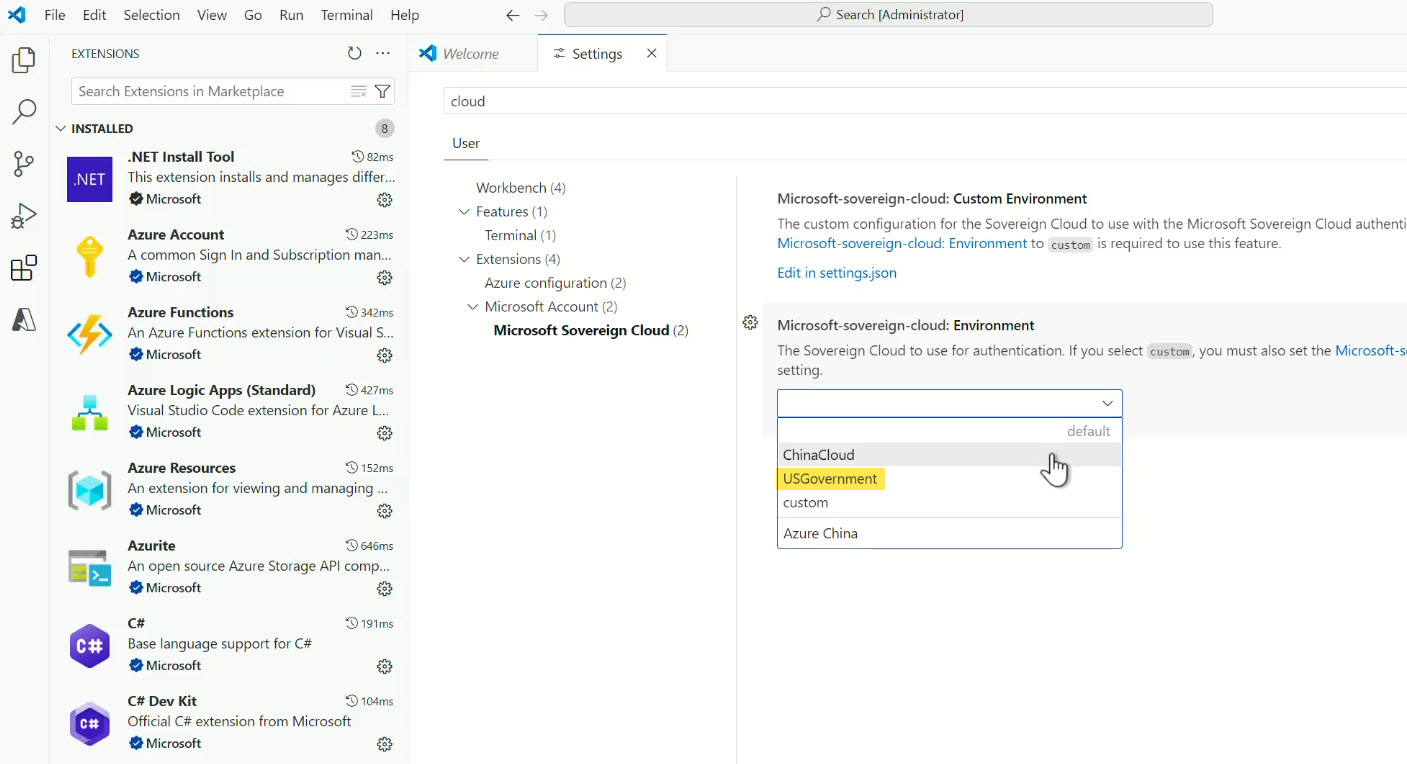Image resolution: width=1407 pixels, height=764 pixels.
Task: Open the Selection menu
Action: tap(152, 15)
